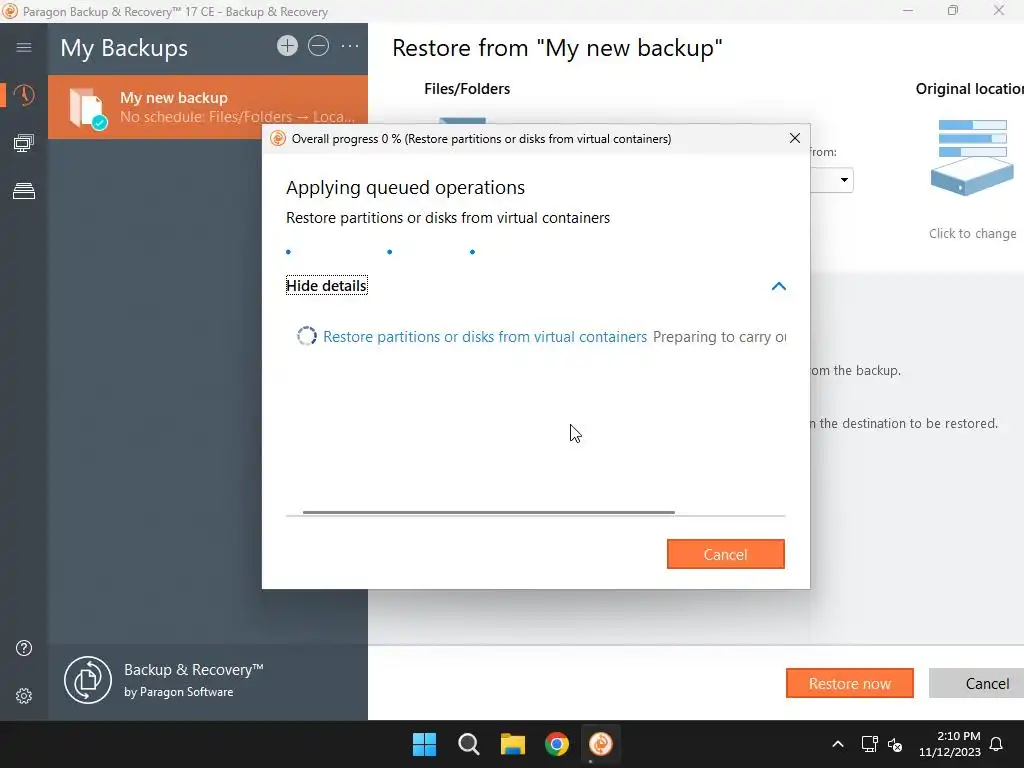Click the spinning progress indicator for the operation
The width and height of the screenshot is (1024, 768).
pyautogui.click(x=307, y=336)
